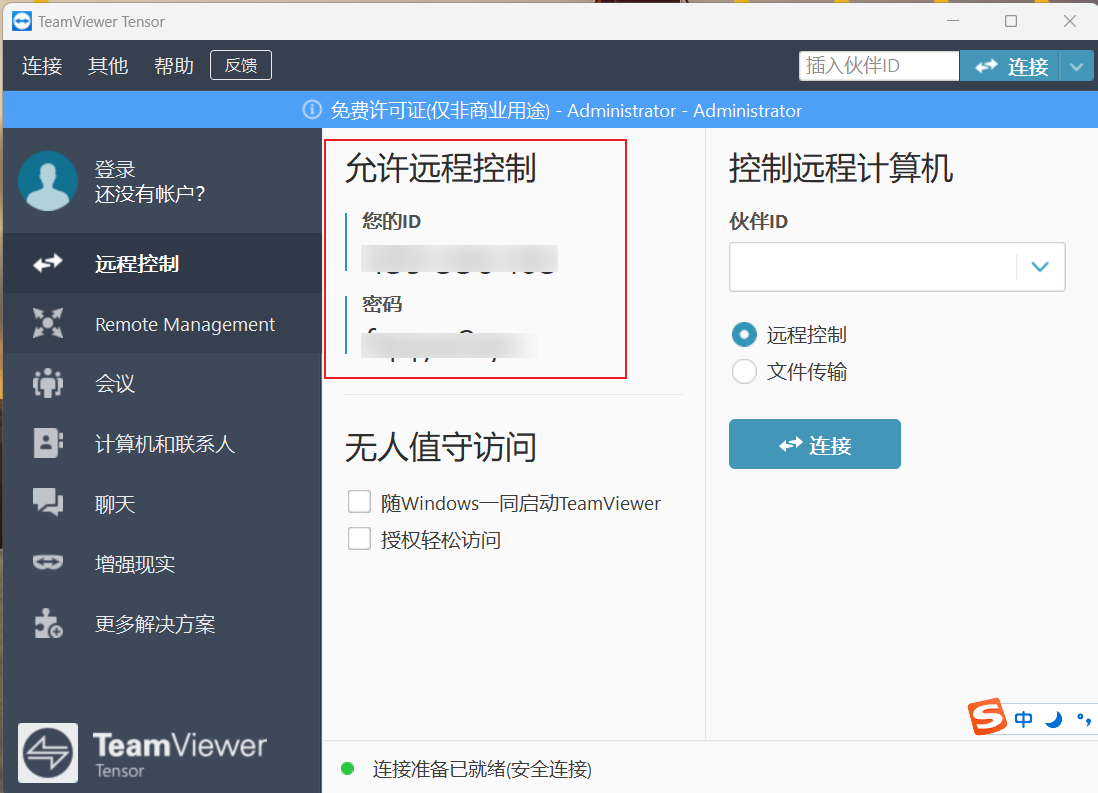This screenshot has width=1098, height=793.
Task: Close the TeamViewer Tensor window
Action: point(1069,21)
